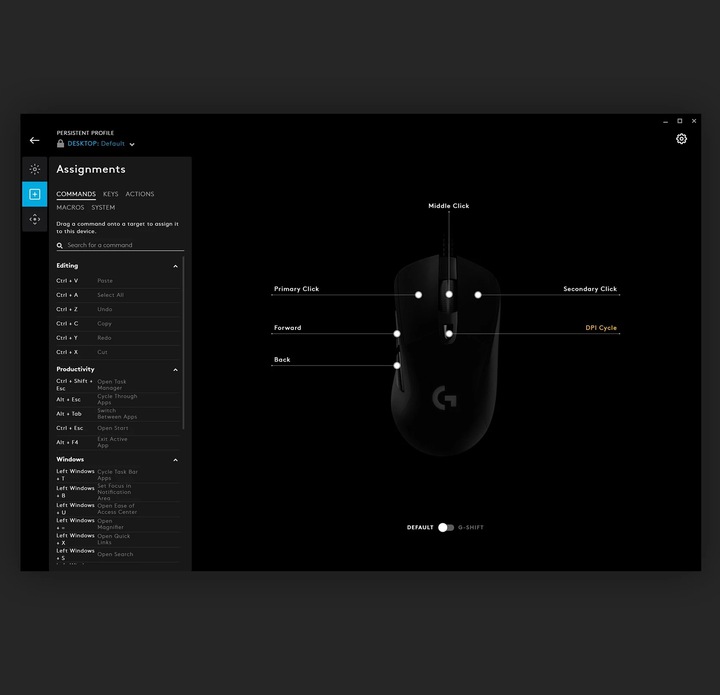Viewport: 720px width, 695px height.
Task: Select the Open Quick Links command
Action: (118, 539)
